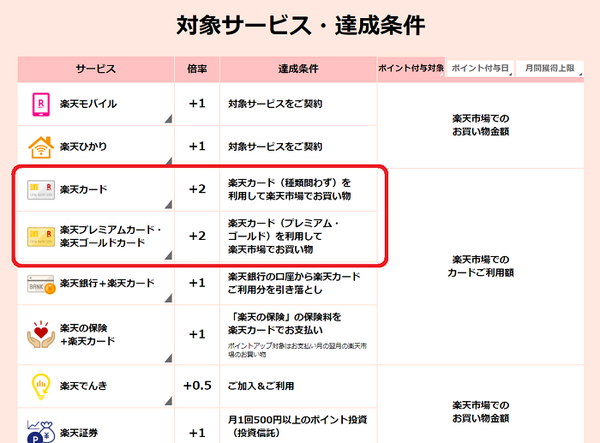Viewport: 600px width, 443px height.
Task: Expand the 楽天銀行+楽天カード row corner triangle
Action: (168, 298)
